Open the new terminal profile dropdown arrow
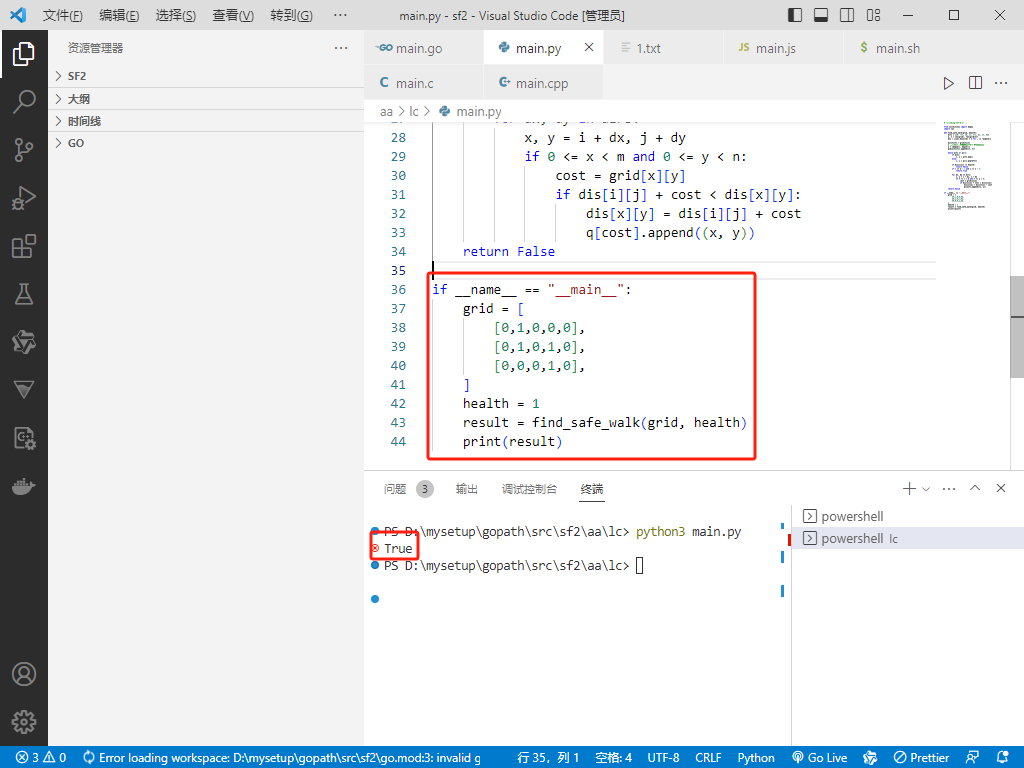1024x768 pixels. 925,488
